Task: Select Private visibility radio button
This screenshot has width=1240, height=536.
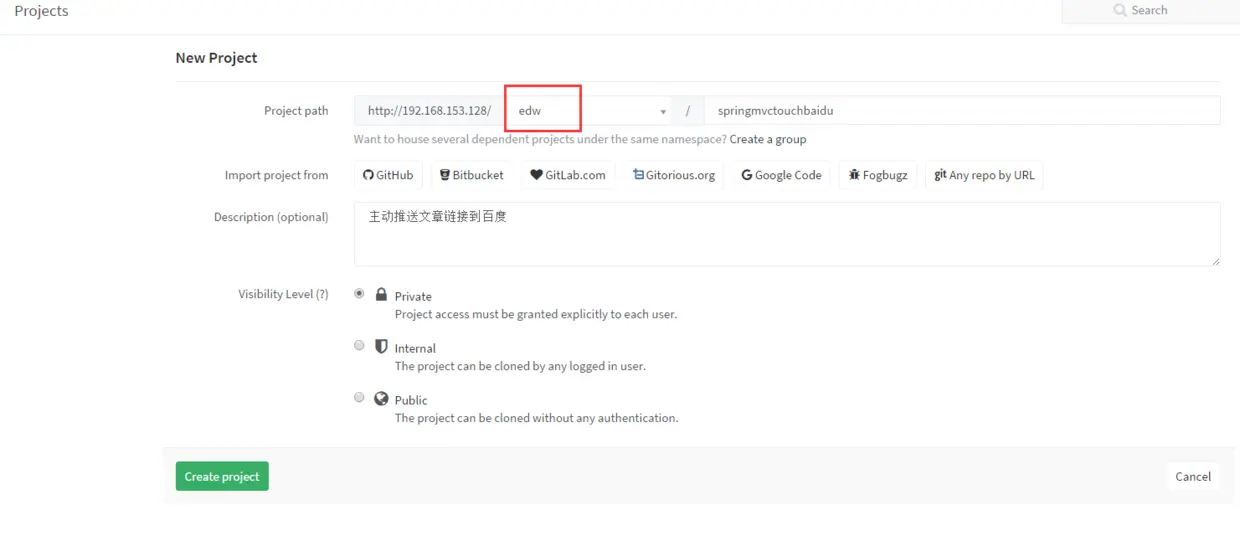Action: (x=359, y=294)
